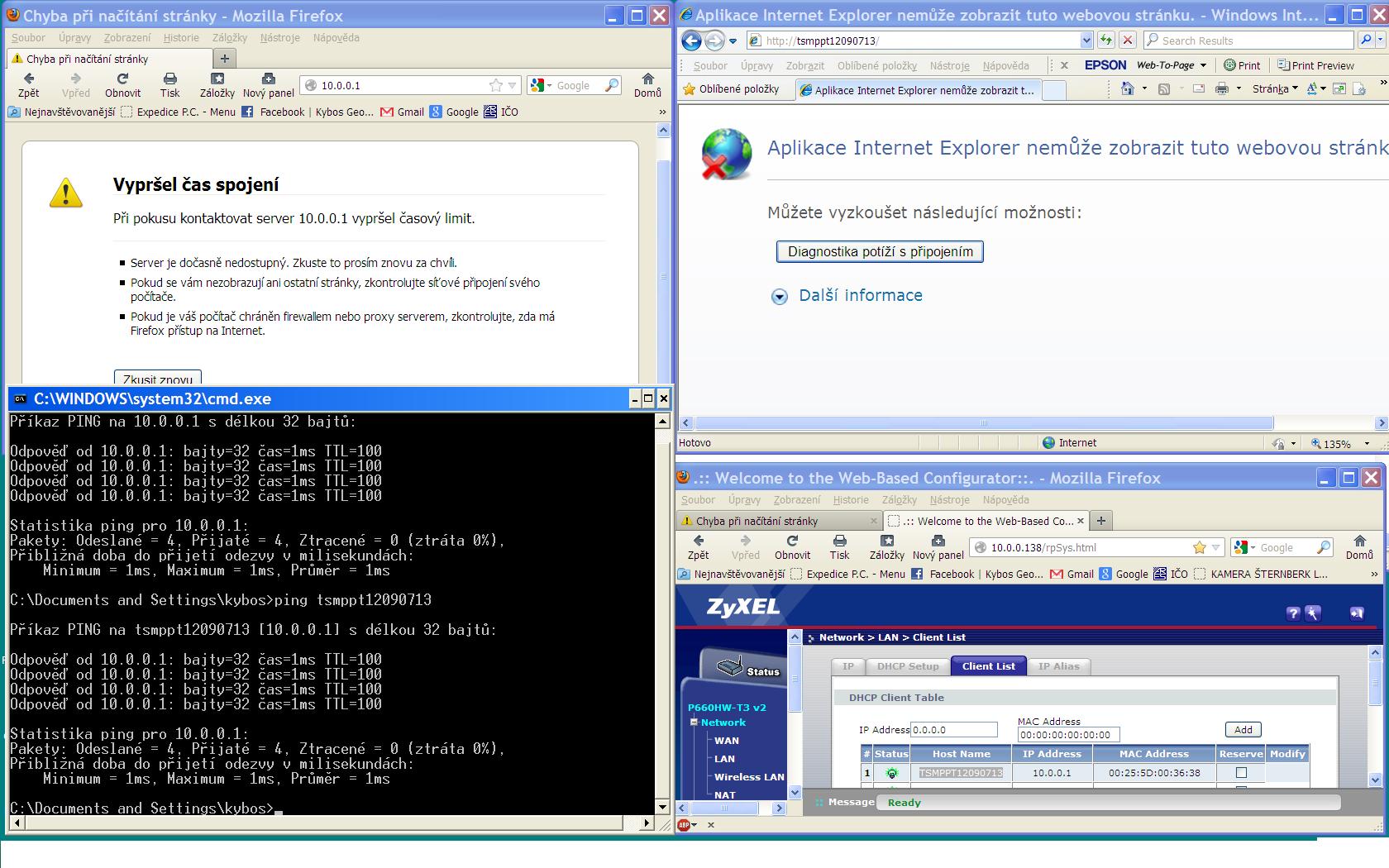Click the Zkusit znovu button
Screen dimensions: 1389x868
point(157,378)
